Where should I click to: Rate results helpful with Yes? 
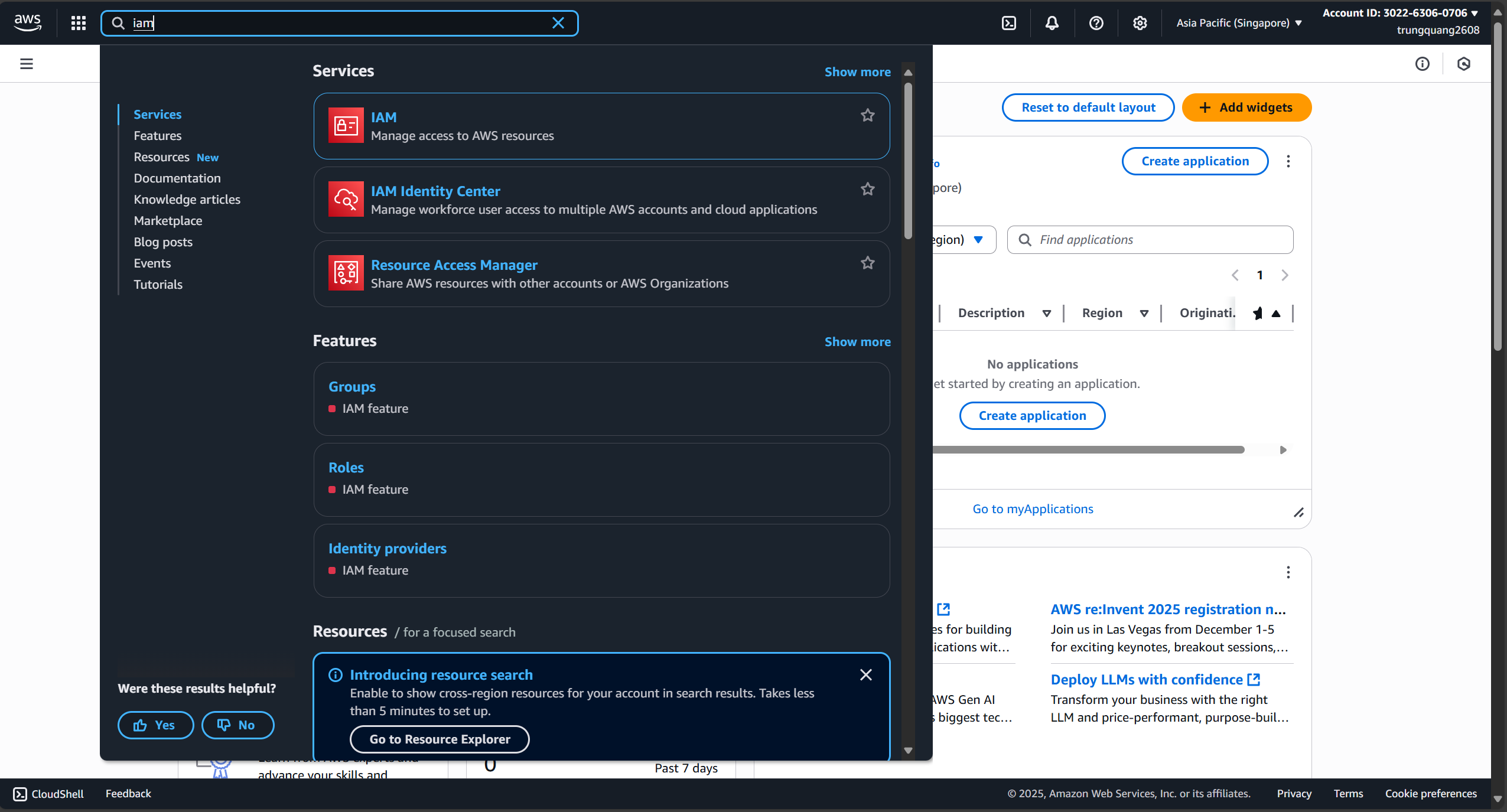pos(155,725)
